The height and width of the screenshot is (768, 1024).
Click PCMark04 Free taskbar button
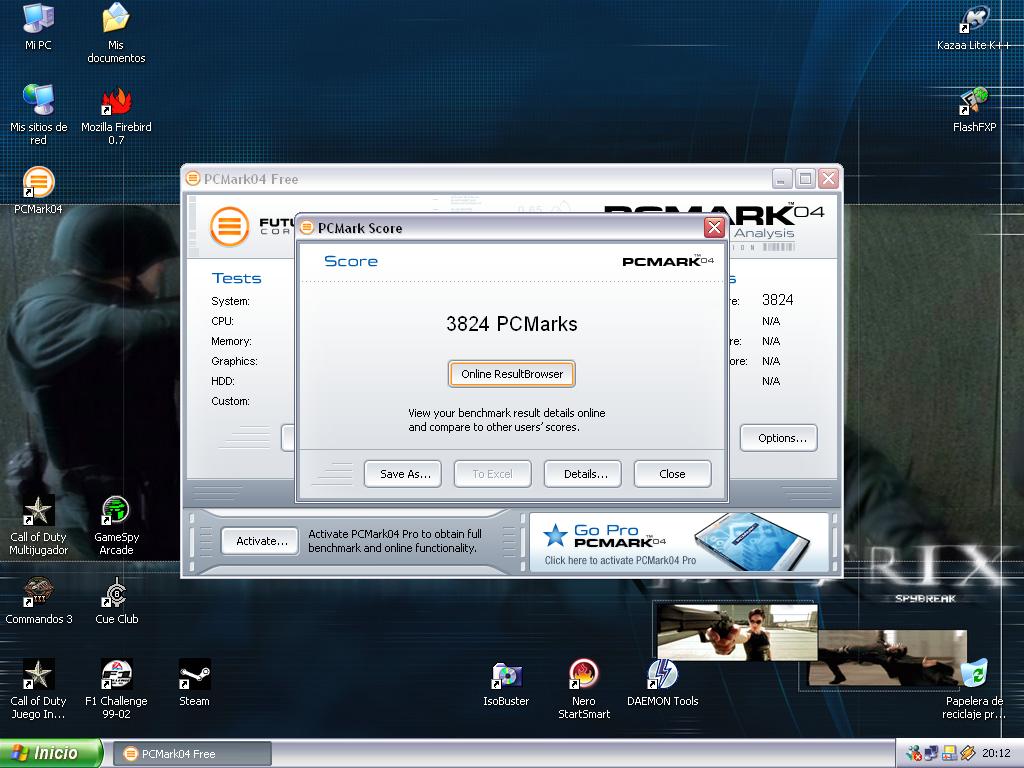coord(193,754)
